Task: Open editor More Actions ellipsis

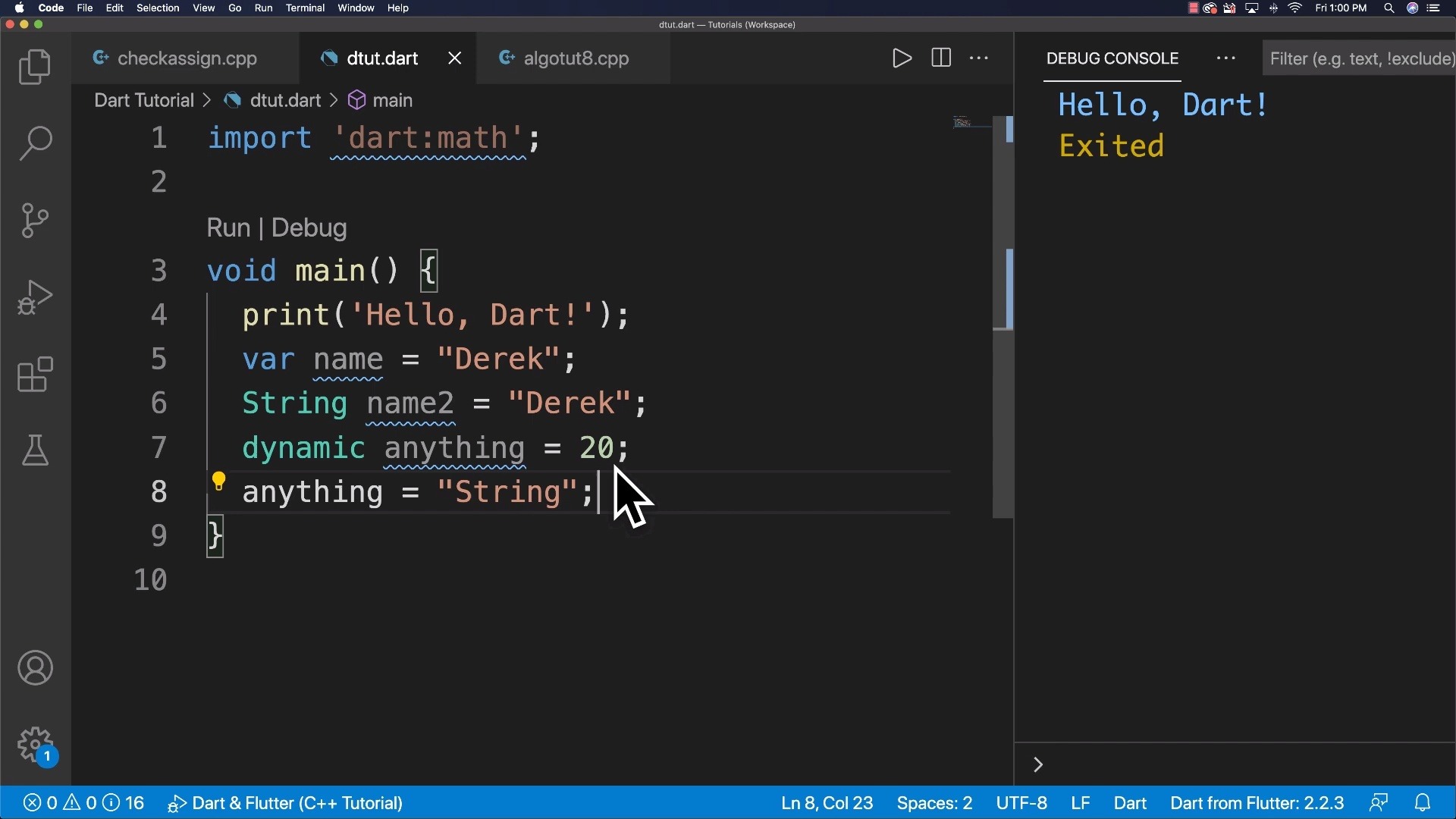Action: (979, 58)
